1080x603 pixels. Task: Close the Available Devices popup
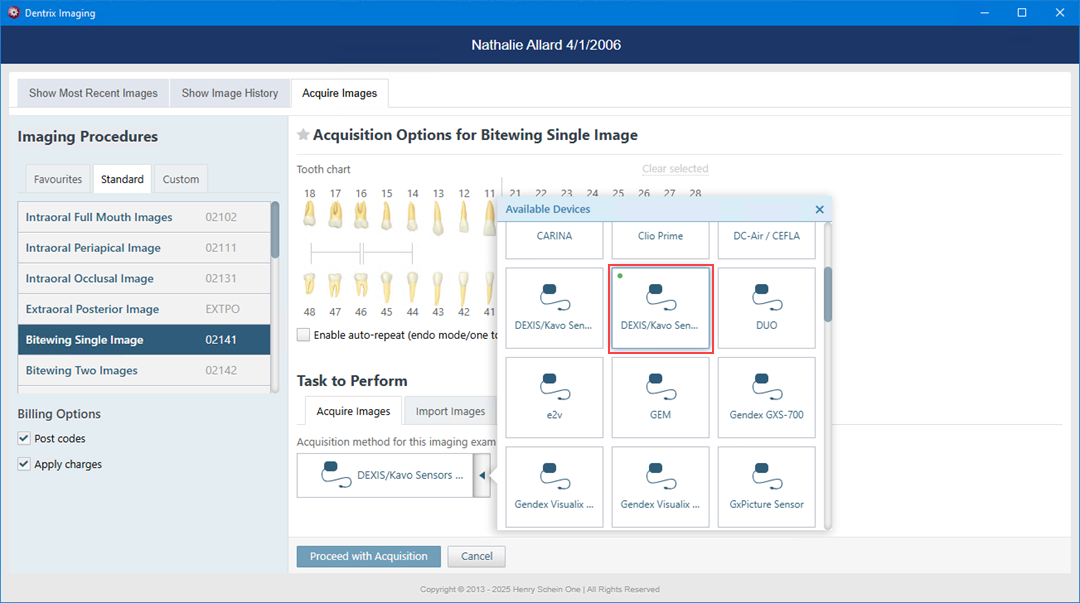[x=820, y=209]
